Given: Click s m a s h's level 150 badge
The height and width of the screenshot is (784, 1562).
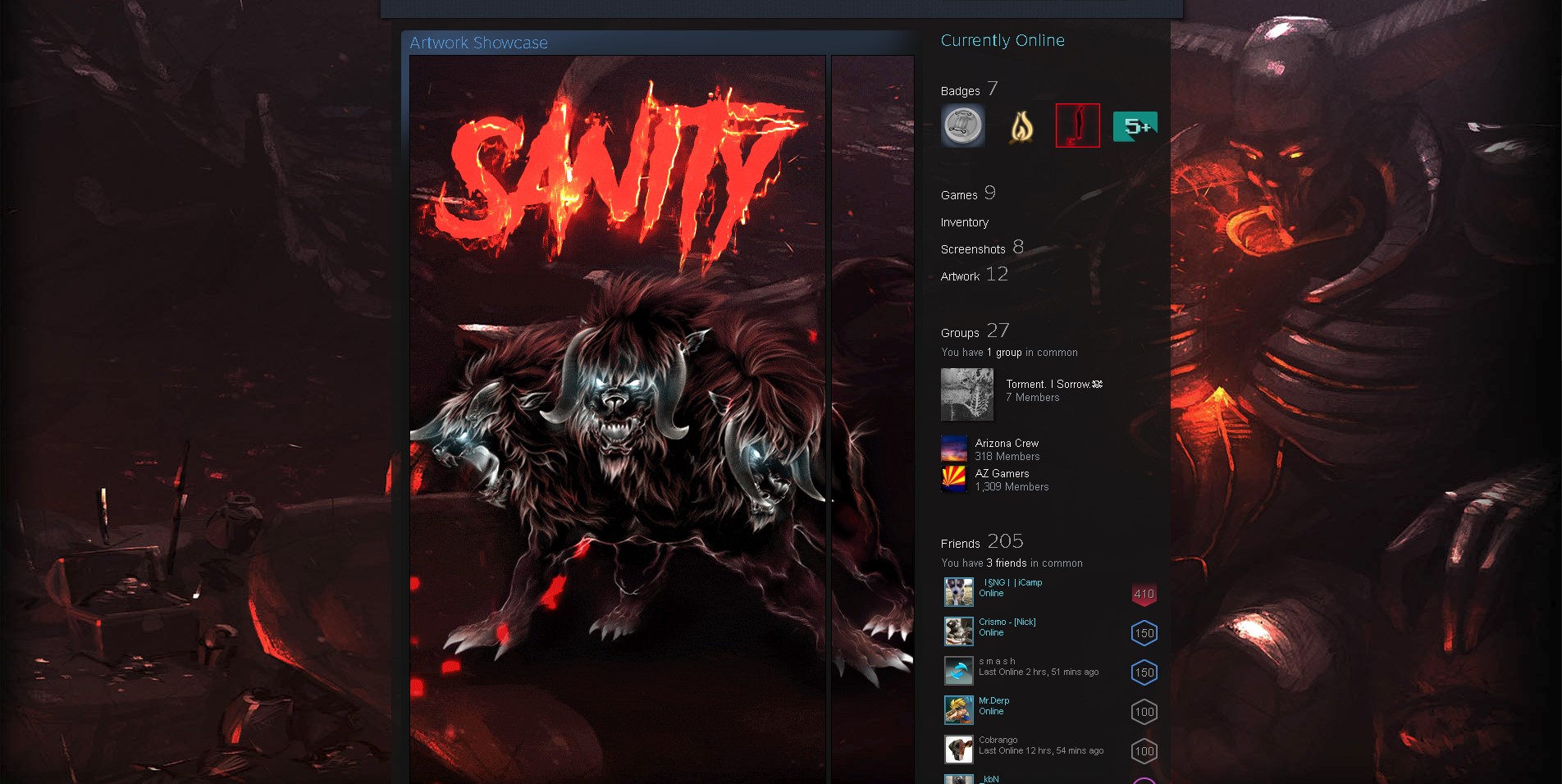Looking at the screenshot, I should [1144, 672].
